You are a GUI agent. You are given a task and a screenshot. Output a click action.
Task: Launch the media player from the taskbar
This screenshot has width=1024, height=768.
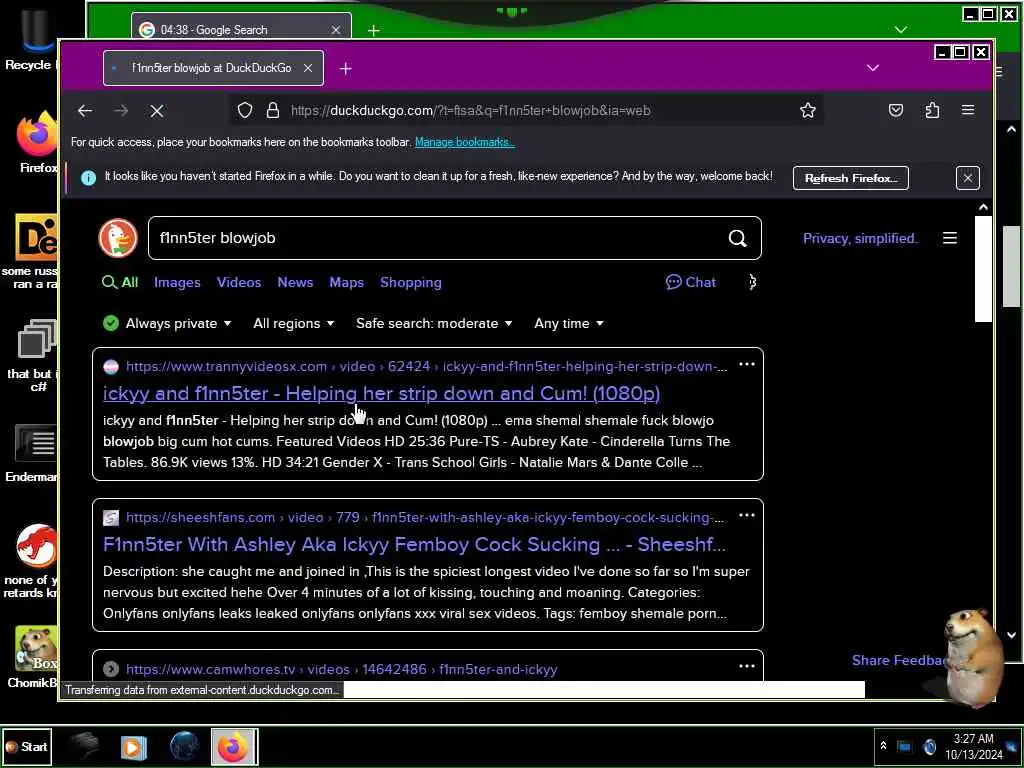pos(133,746)
